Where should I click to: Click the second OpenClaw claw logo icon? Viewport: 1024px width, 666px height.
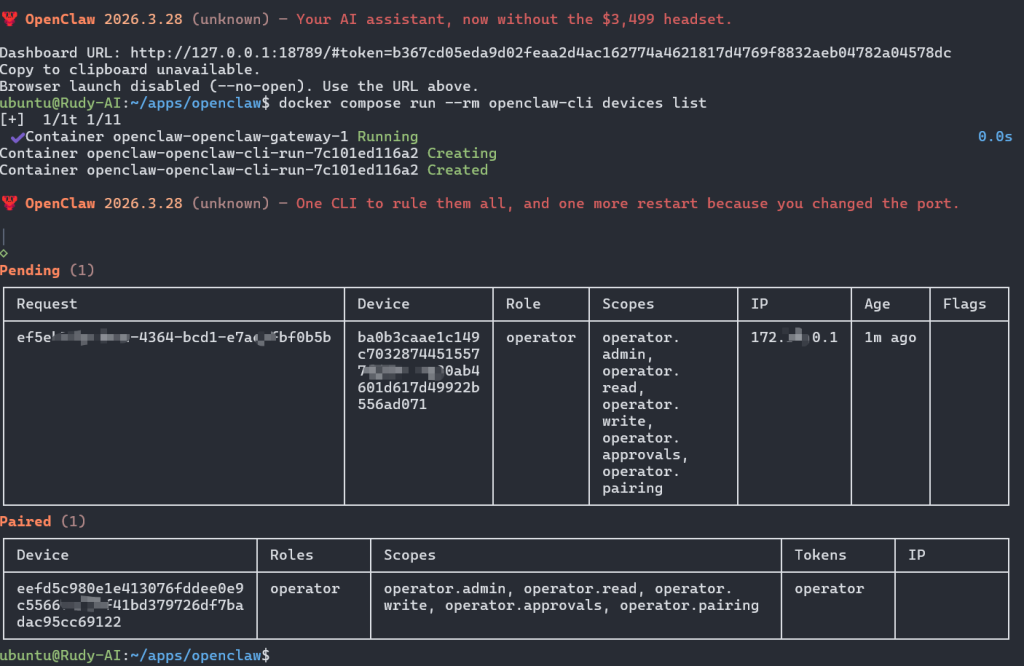(x=11, y=202)
